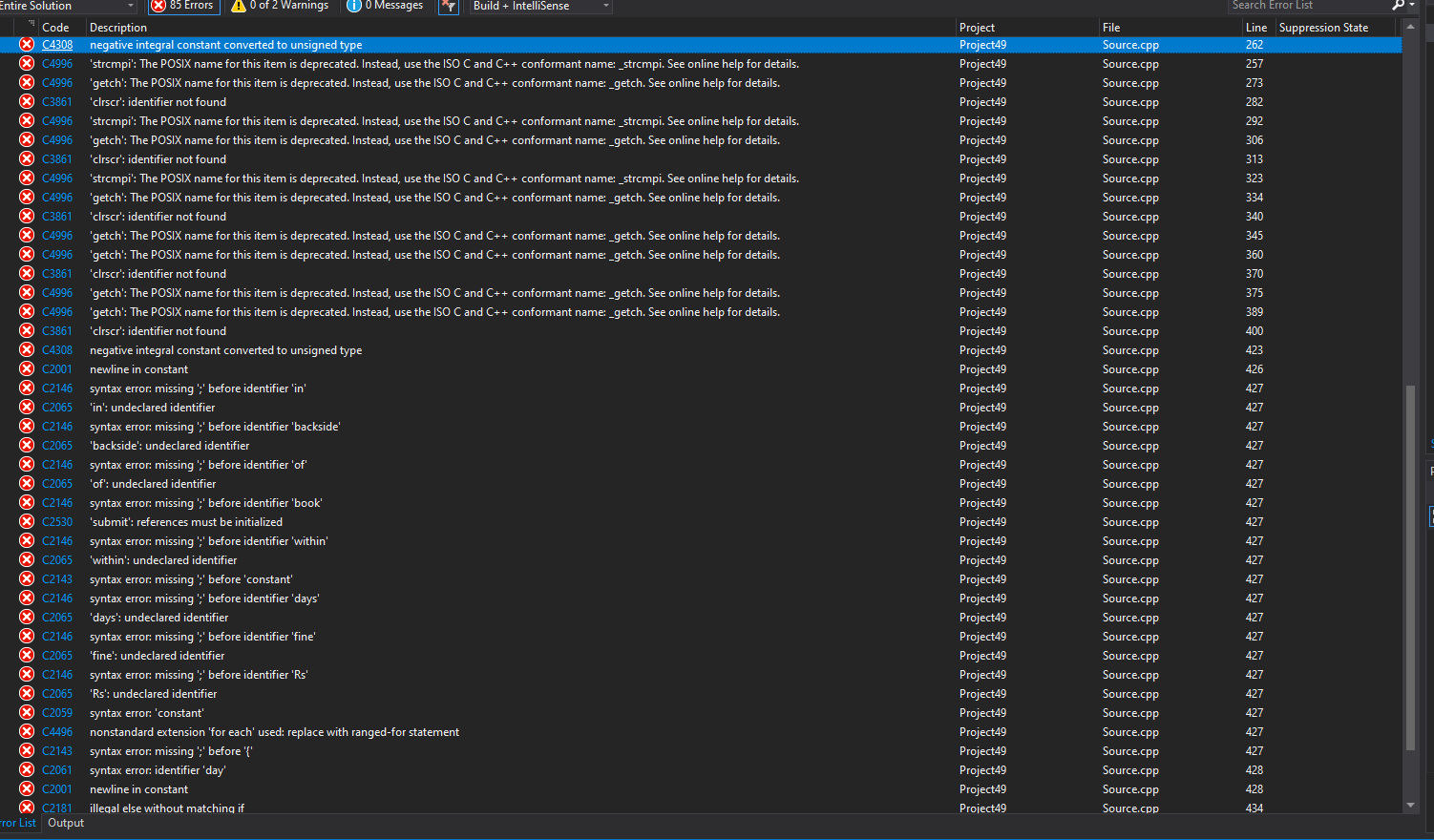Click the error icon on the line 257 row
Image resolution: width=1434 pixels, height=840 pixels.
(x=27, y=64)
